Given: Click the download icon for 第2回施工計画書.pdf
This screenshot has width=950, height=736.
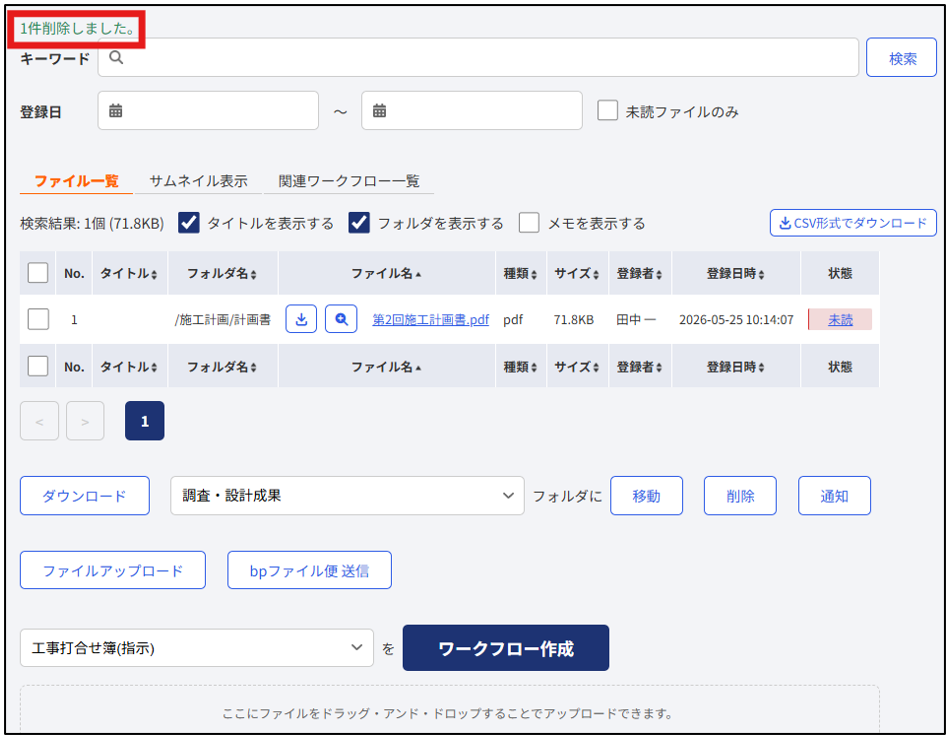Looking at the screenshot, I should (x=301, y=319).
